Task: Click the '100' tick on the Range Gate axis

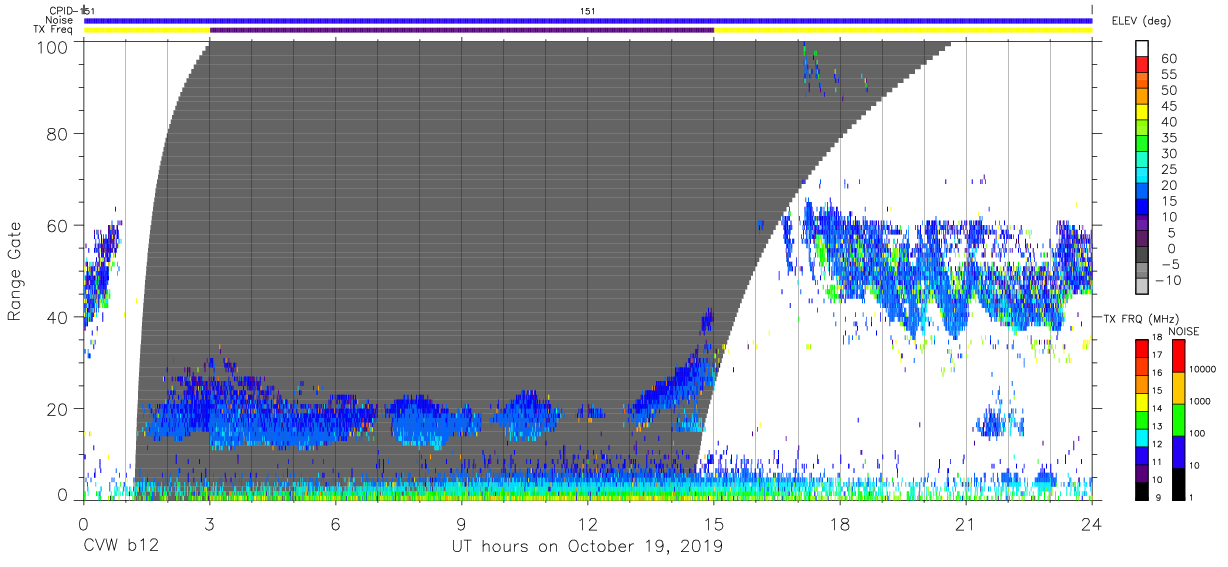Action: pyautogui.click(x=53, y=46)
